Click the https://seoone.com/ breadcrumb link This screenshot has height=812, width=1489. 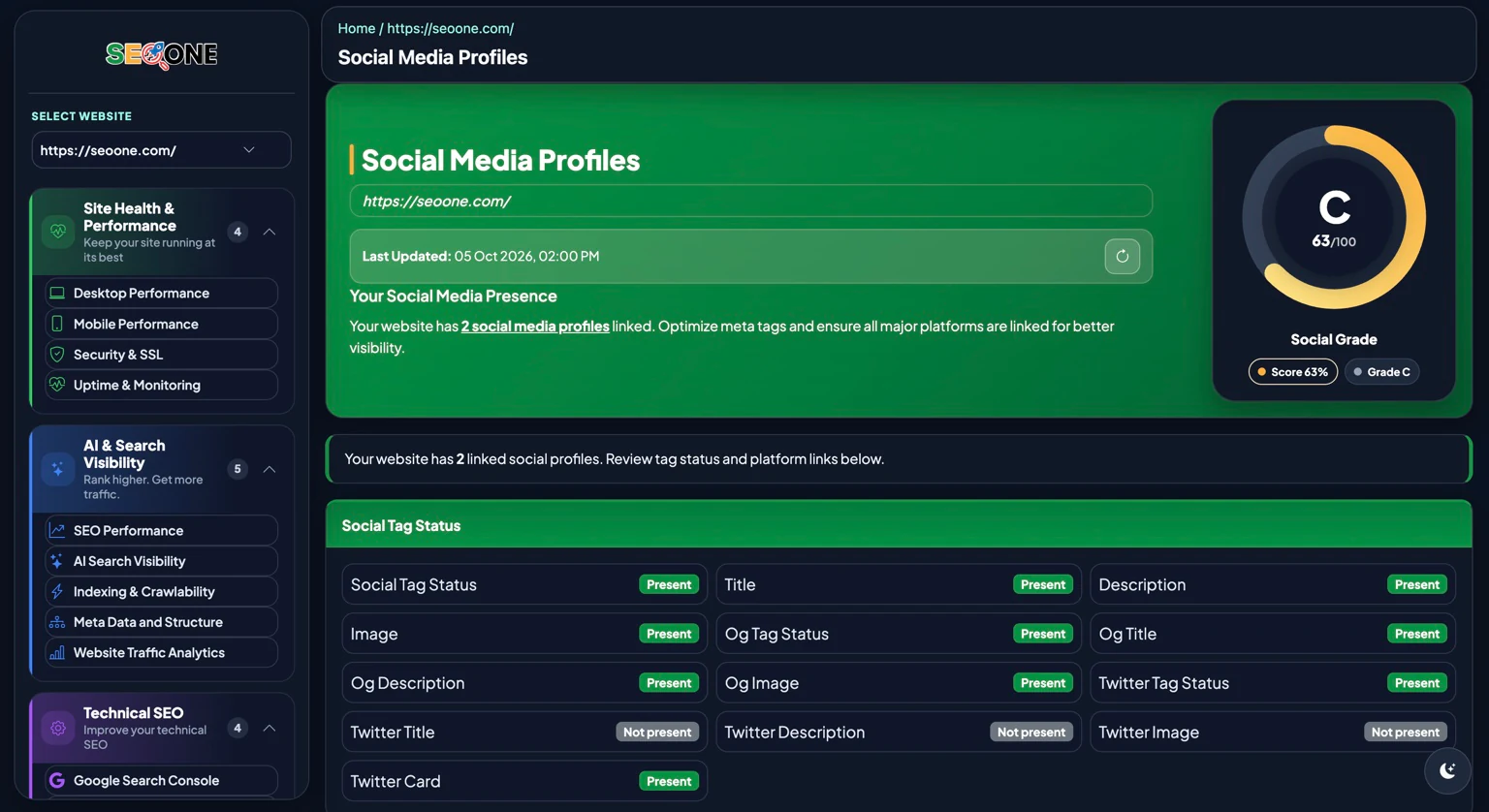click(451, 28)
